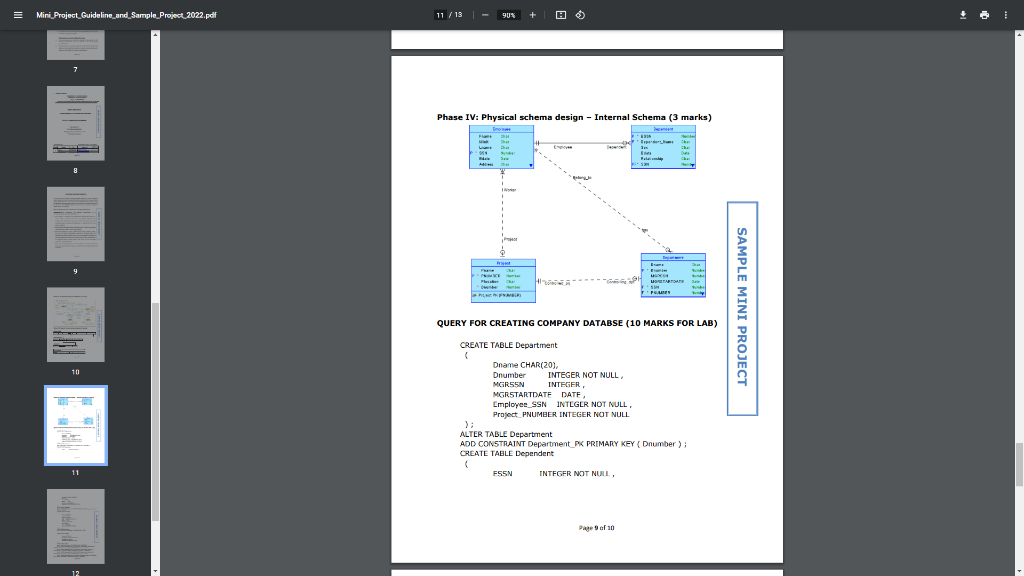
Task: Open page 10 thumbnail
Action: [x=76, y=325]
